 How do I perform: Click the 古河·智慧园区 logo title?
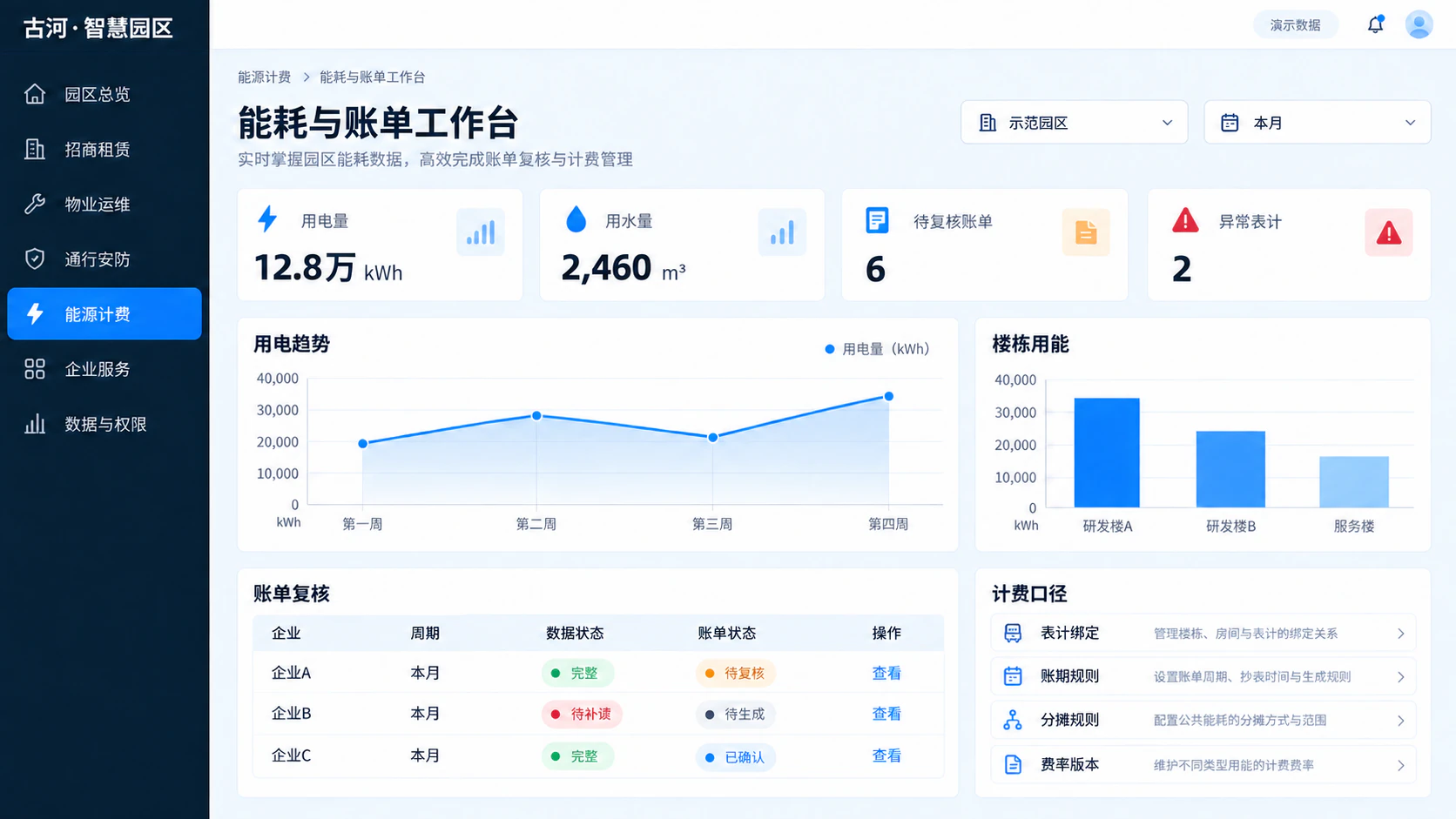click(98, 28)
